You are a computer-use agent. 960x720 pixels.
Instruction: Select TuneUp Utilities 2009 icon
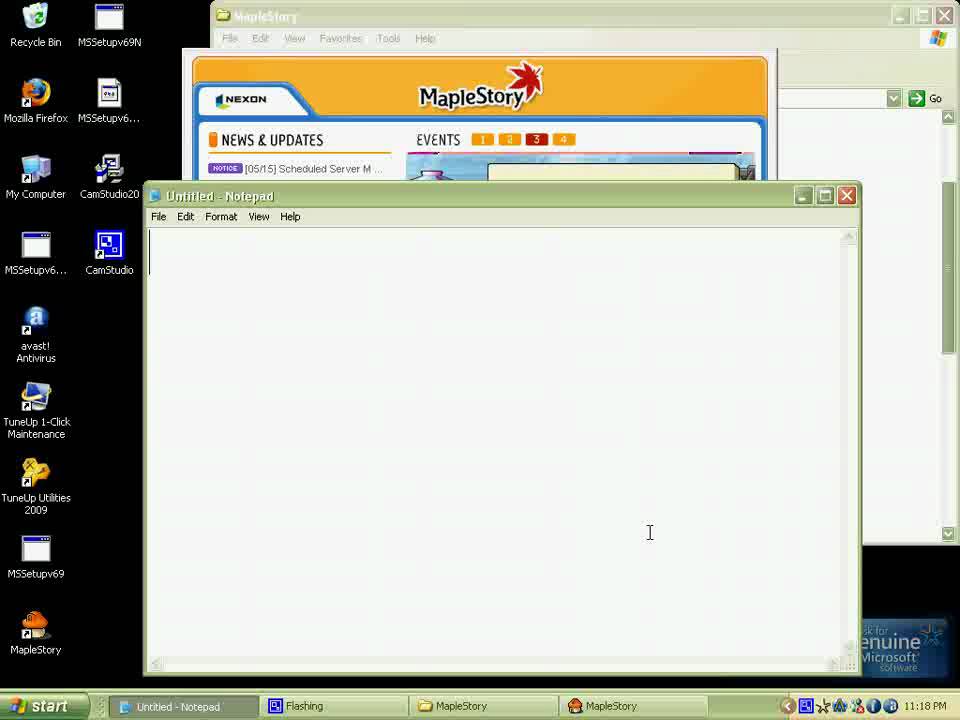coord(36,486)
